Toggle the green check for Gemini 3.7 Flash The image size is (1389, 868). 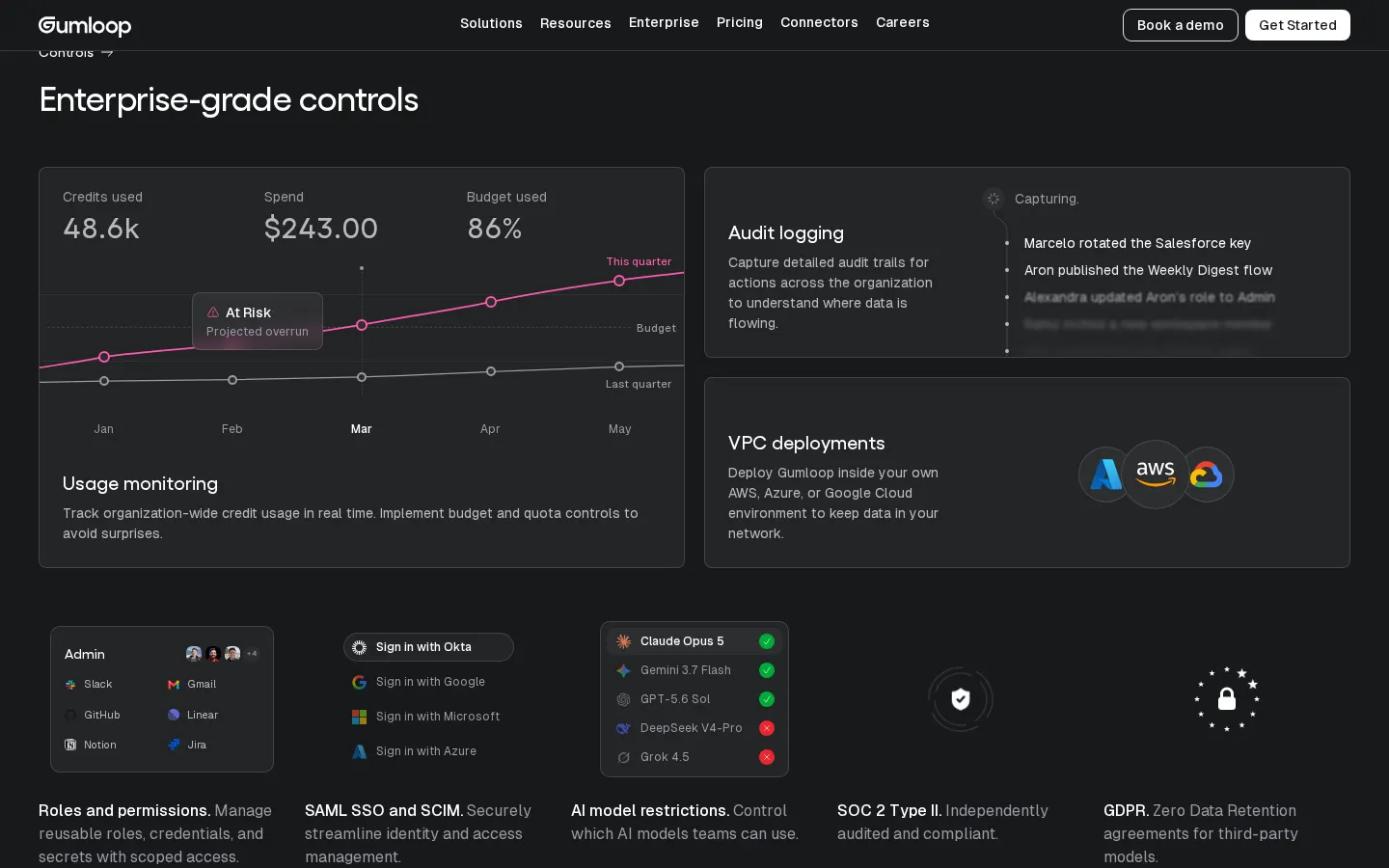pyautogui.click(x=767, y=670)
